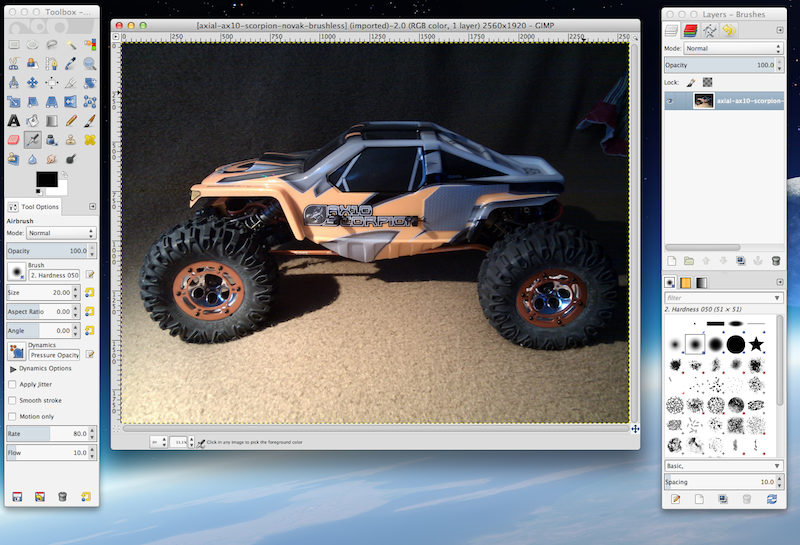
Task: Choose the Pencil tool
Action: 70,121
